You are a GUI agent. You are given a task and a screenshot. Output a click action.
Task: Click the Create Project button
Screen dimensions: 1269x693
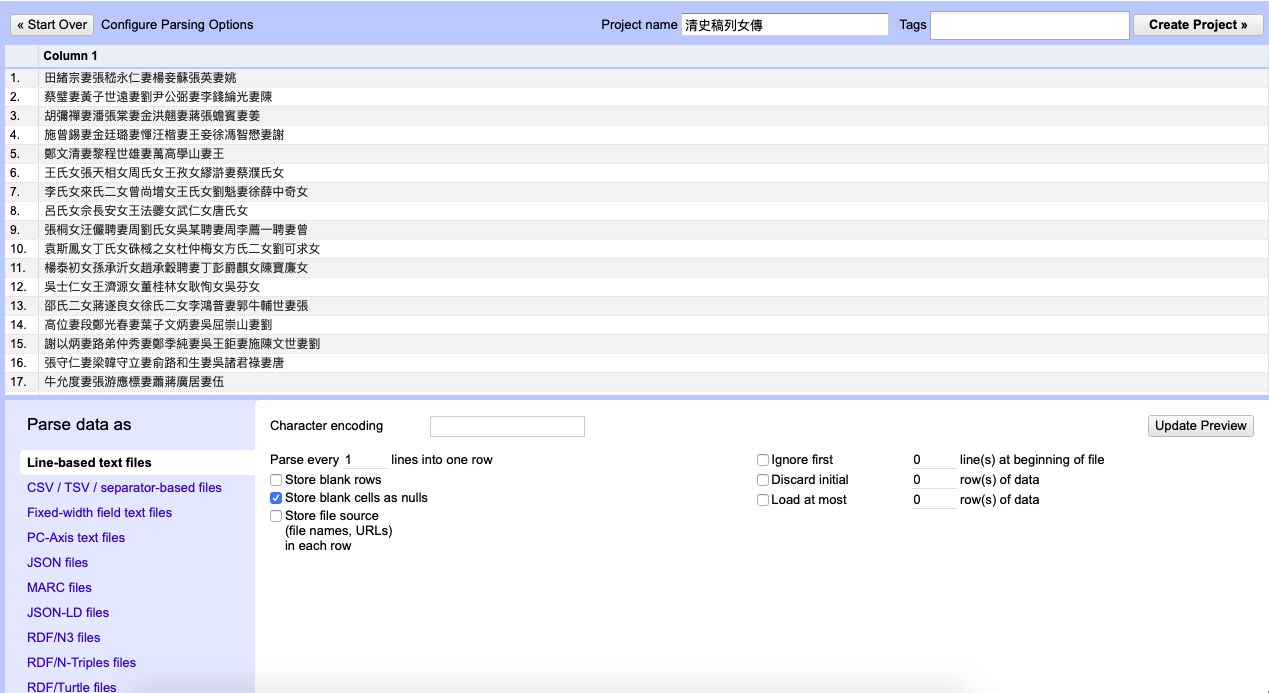(x=1198, y=25)
